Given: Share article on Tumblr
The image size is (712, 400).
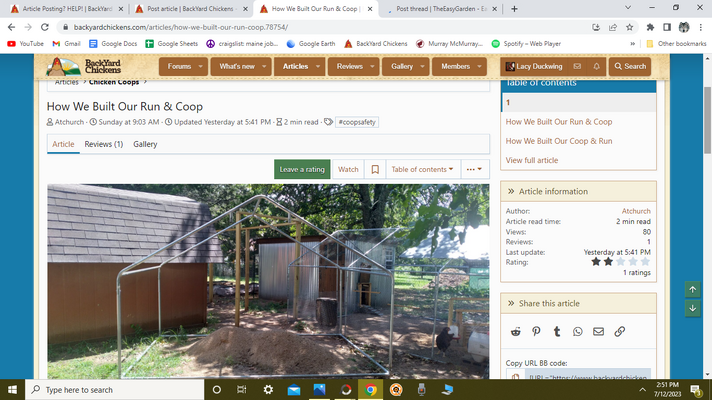Looking at the screenshot, I should [x=557, y=331].
